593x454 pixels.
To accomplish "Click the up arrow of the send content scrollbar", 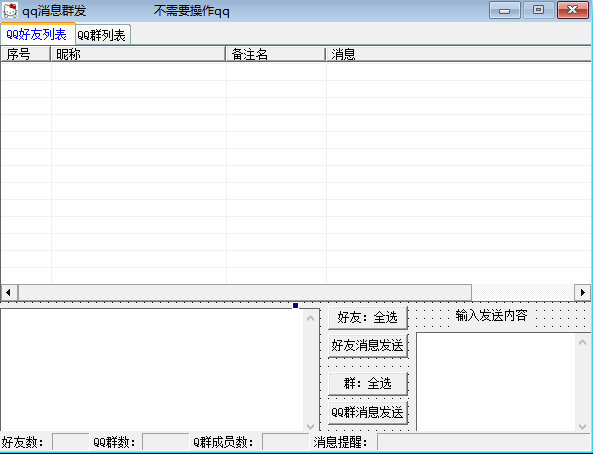I will tap(582, 342).
